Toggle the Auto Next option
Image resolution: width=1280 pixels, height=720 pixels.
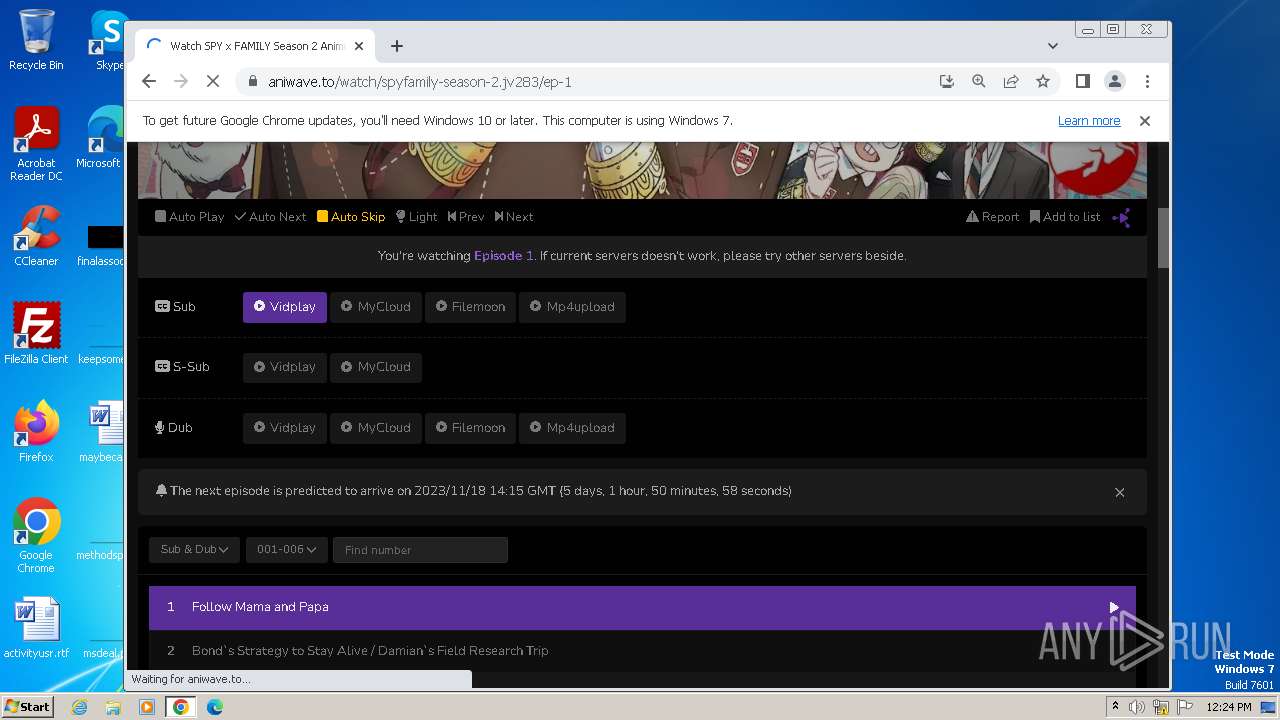pos(270,216)
